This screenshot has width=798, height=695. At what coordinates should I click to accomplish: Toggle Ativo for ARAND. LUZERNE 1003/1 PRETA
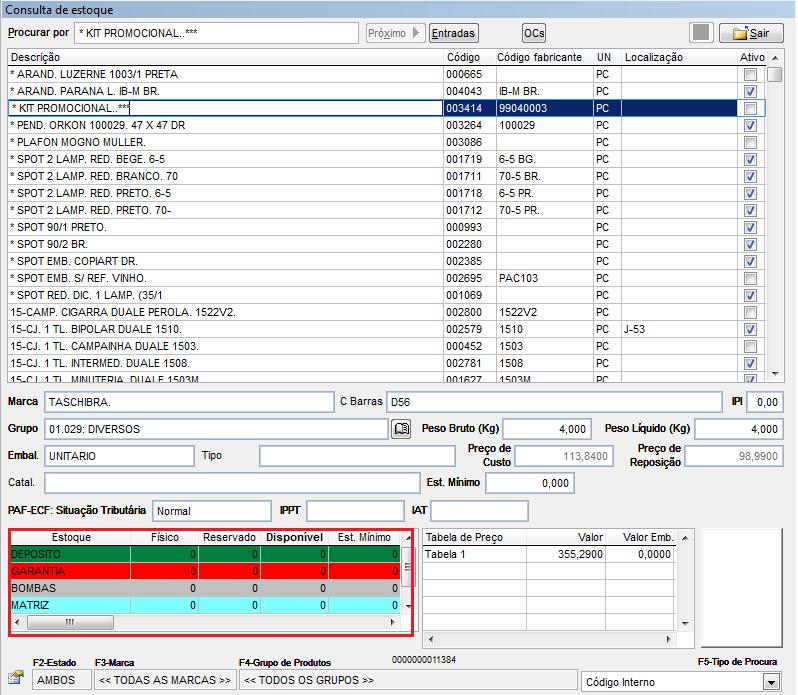750,74
